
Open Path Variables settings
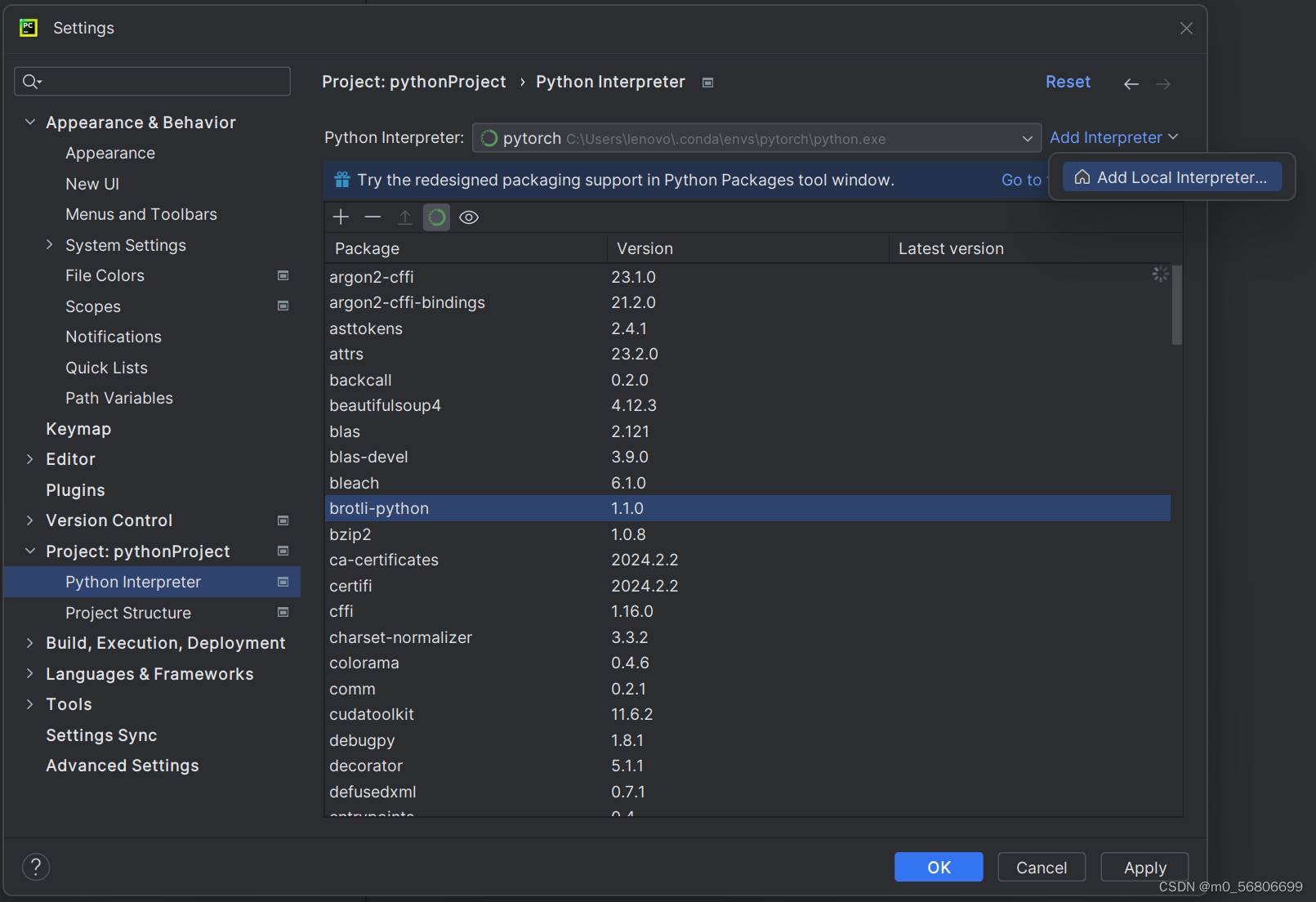click(119, 398)
